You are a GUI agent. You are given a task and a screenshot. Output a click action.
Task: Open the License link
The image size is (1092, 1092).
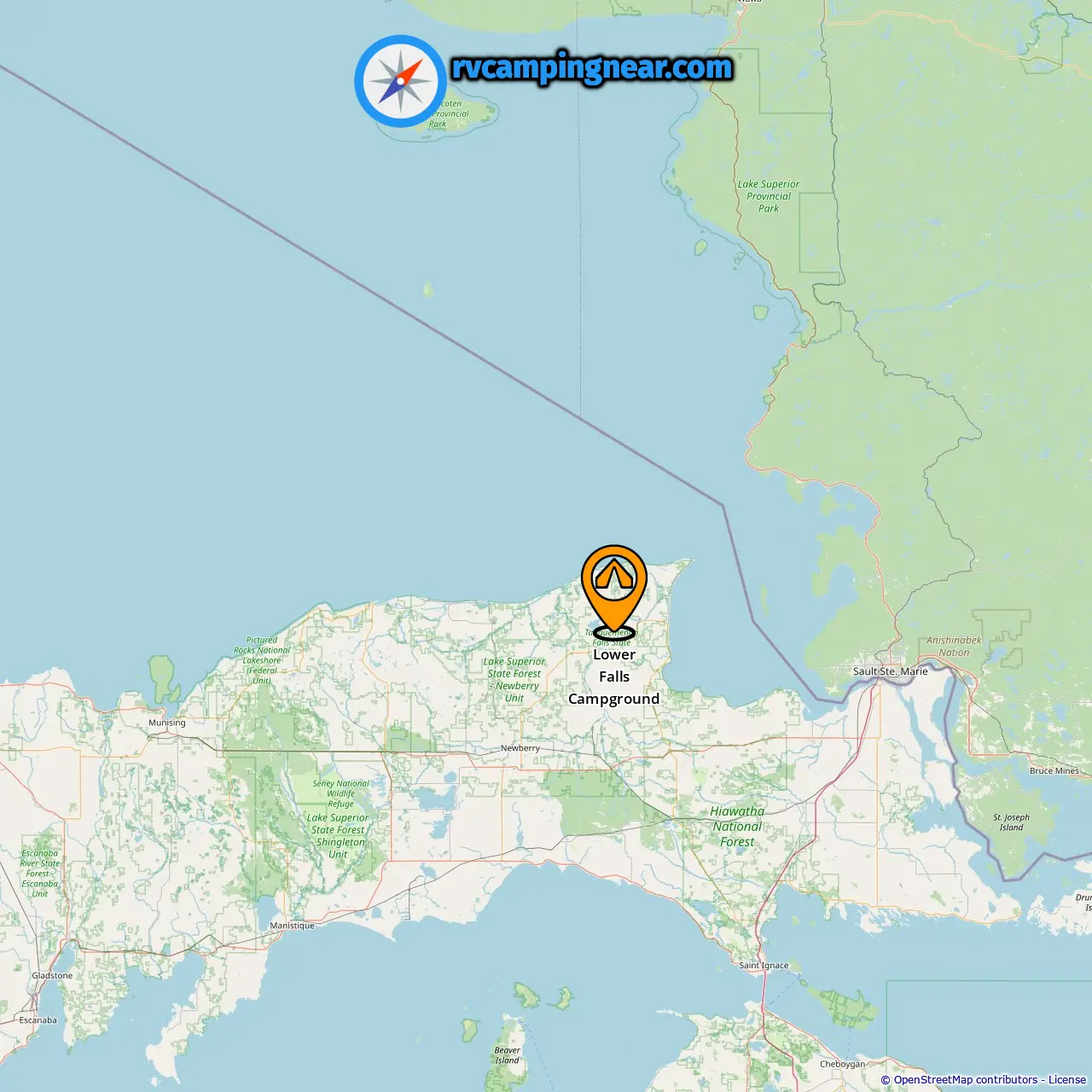(1067, 1080)
